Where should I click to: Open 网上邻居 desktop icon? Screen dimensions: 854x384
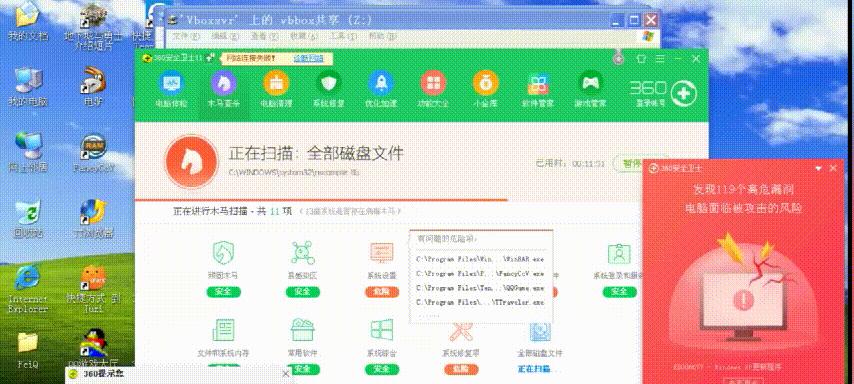pyautogui.click(x=27, y=153)
